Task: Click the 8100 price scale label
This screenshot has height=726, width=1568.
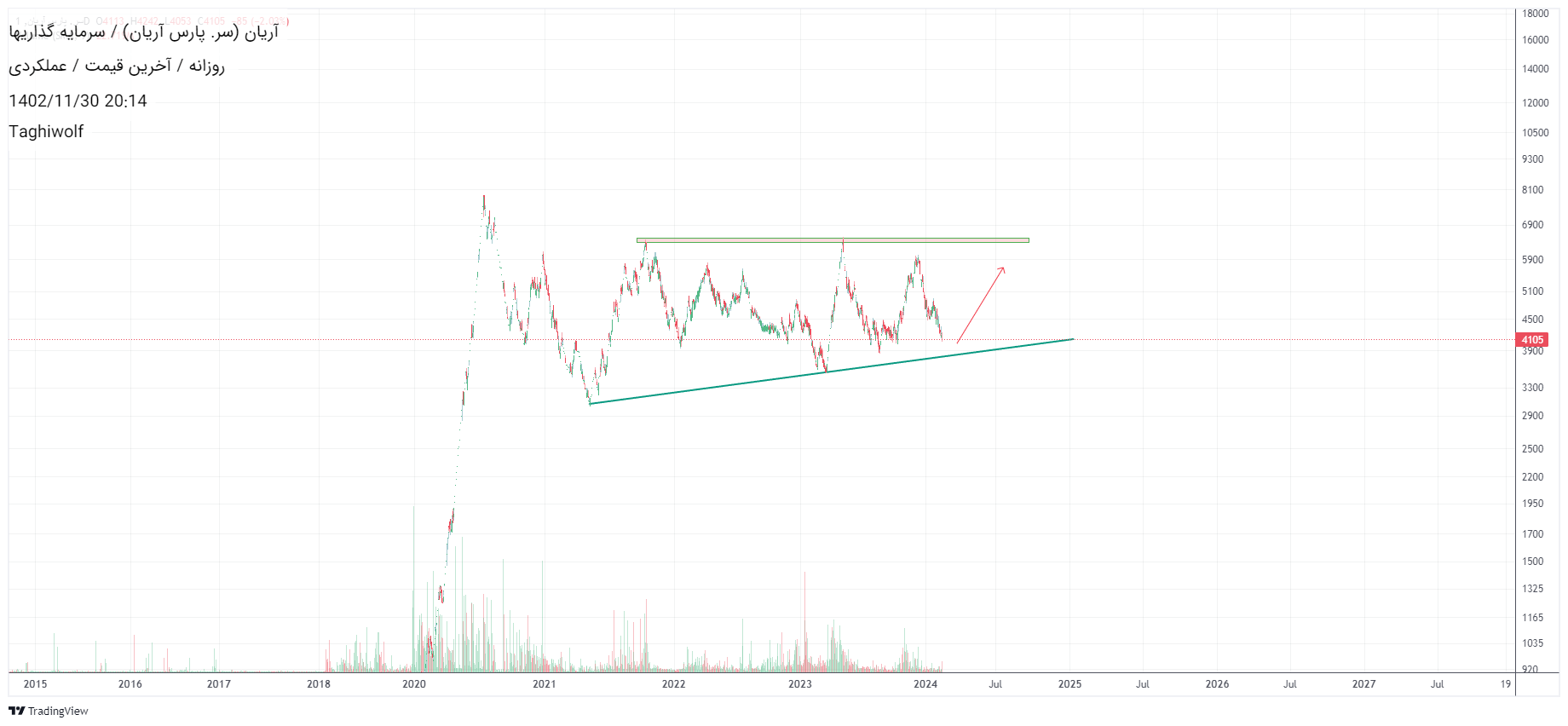Action: pyautogui.click(x=1532, y=190)
